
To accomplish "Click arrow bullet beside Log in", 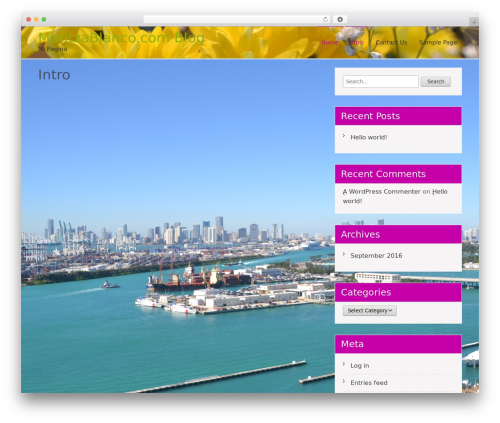I will point(344,364).
